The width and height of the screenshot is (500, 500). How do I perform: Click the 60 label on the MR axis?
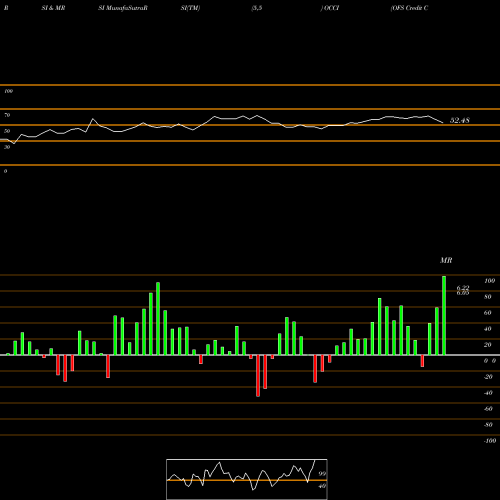tap(488, 313)
